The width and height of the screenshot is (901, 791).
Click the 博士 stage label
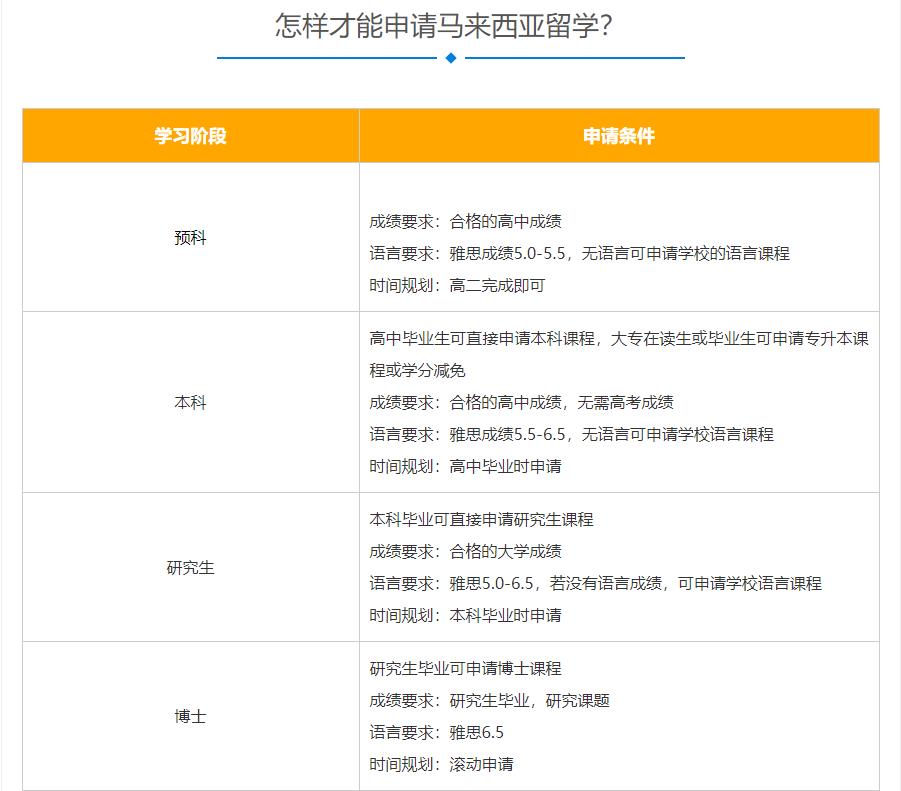(x=190, y=717)
